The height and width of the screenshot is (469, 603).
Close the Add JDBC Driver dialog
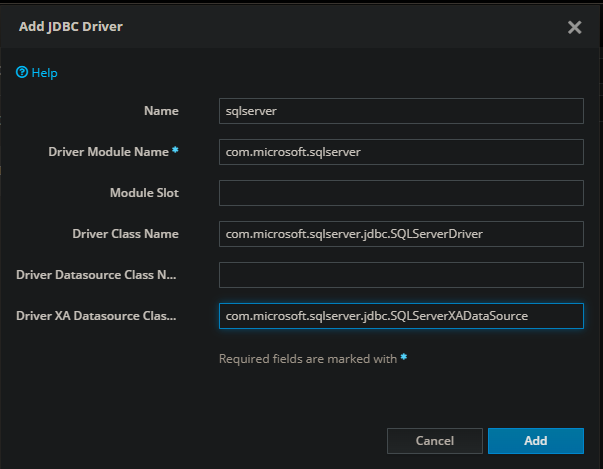pos(574,28)
